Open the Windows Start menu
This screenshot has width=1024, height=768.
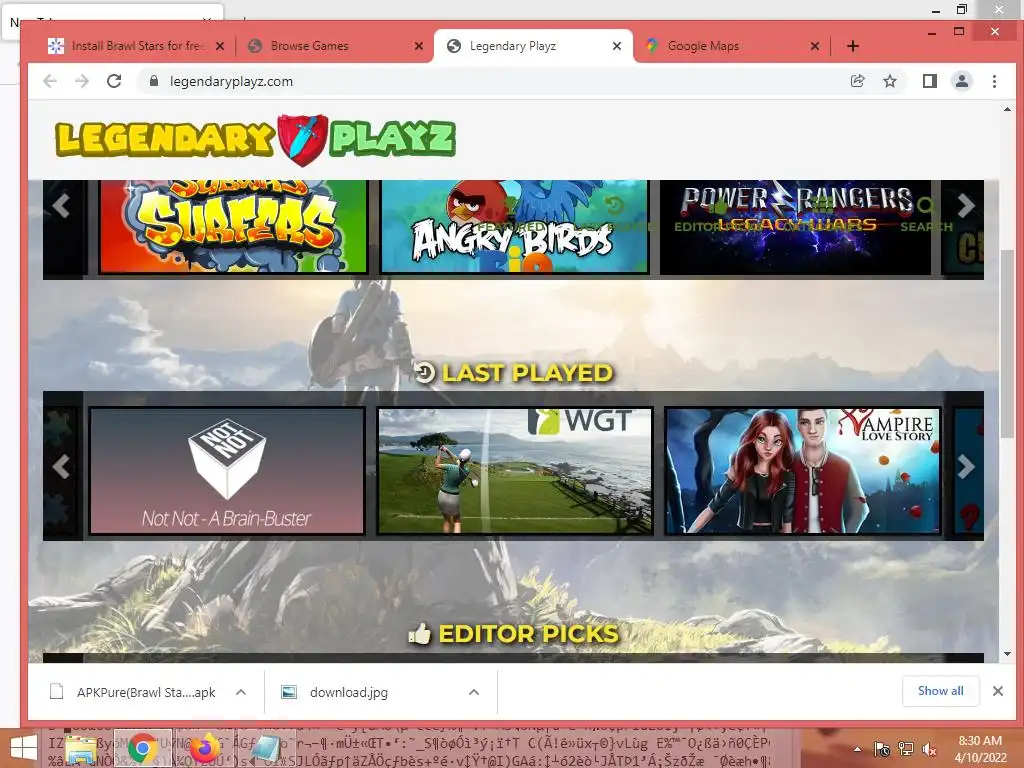23,748
